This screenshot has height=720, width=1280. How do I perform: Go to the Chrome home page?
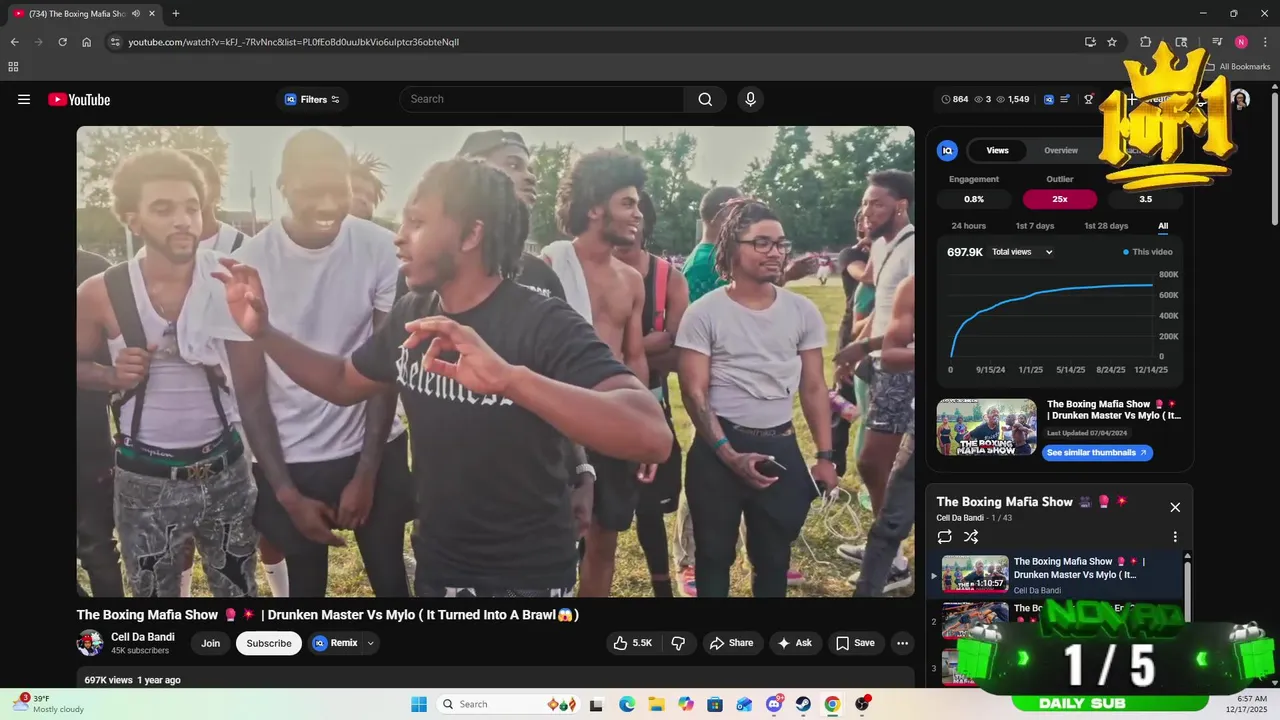click(x=87, y=42)
